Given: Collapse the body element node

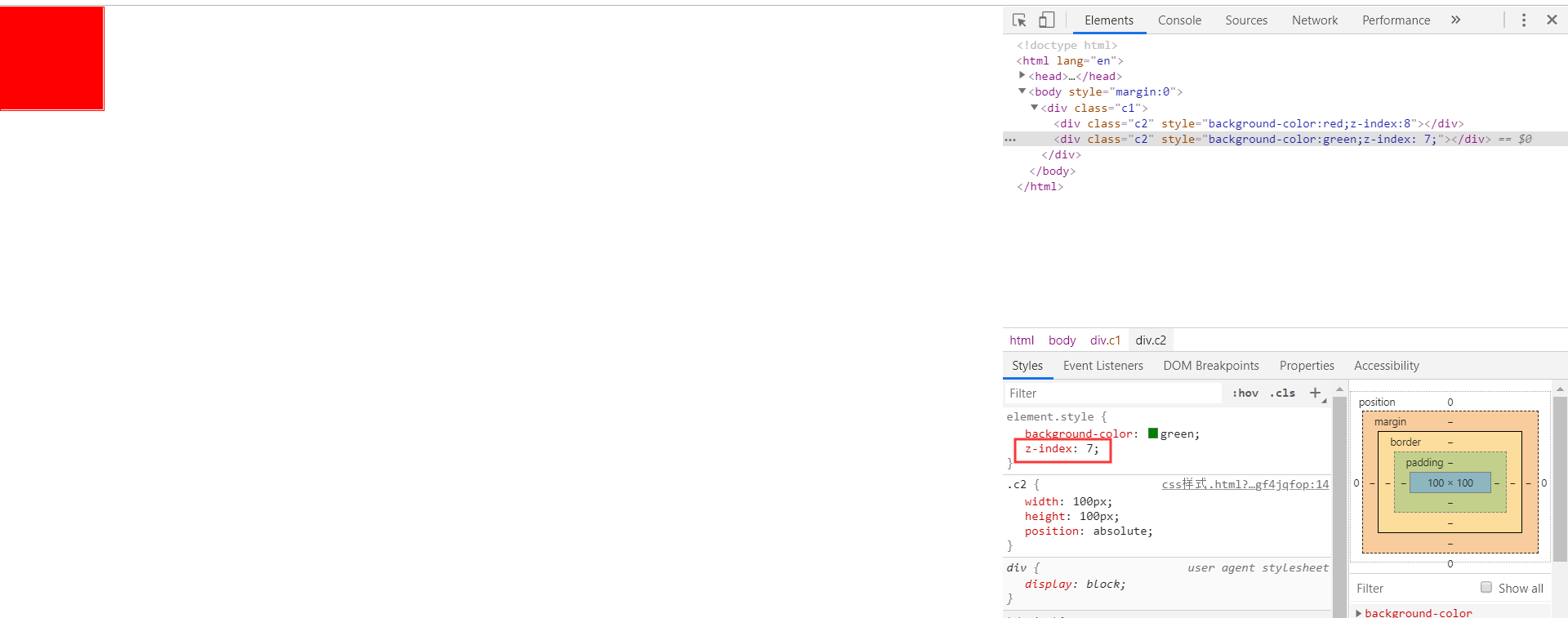Looking at the screenshot, I should coord(1022,91).
